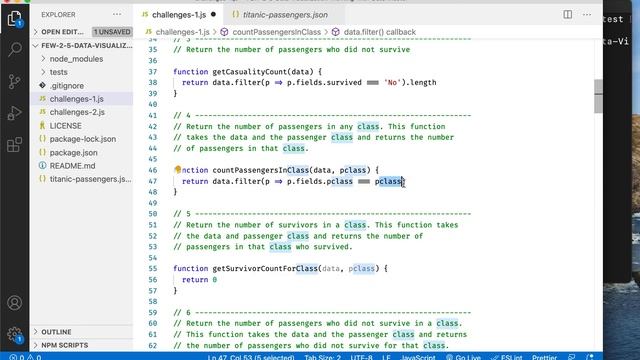Expand the Outline section

82,332
